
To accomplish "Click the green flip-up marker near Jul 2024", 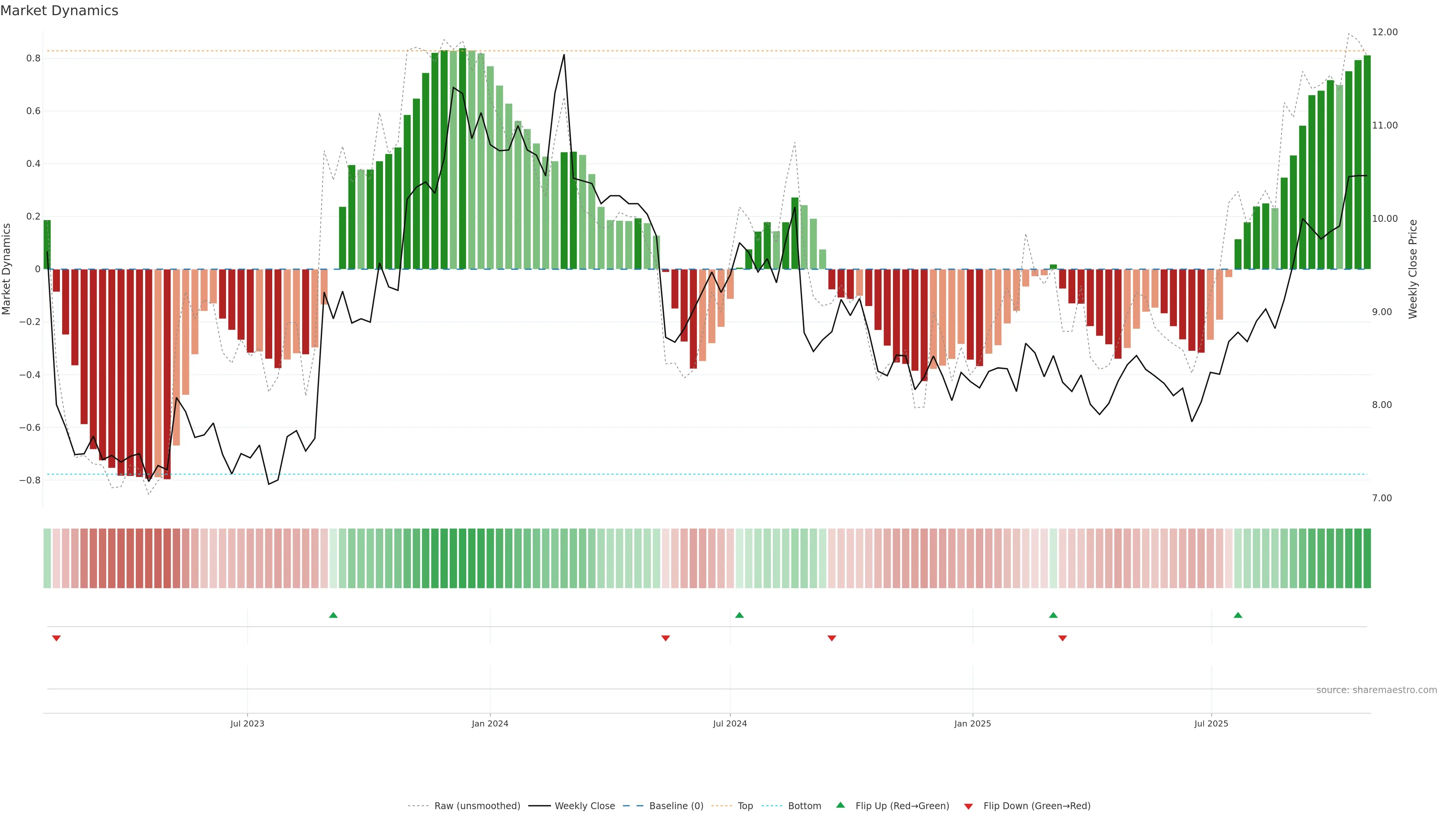I will pos(739,615).
